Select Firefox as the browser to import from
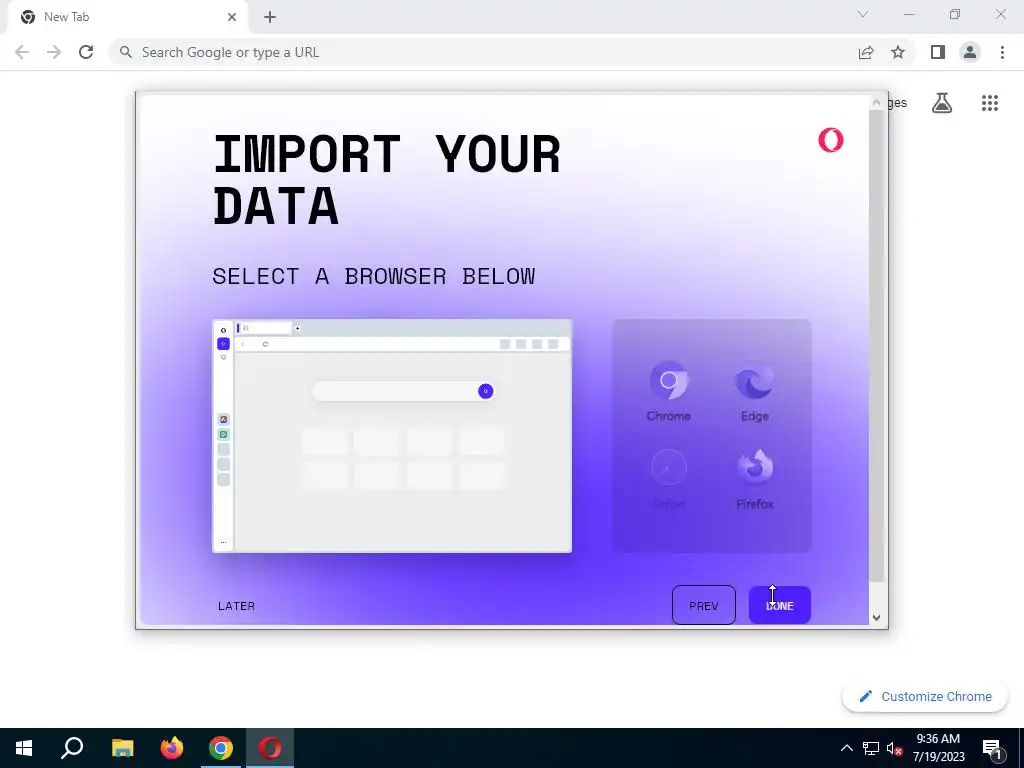 (755, 479)
